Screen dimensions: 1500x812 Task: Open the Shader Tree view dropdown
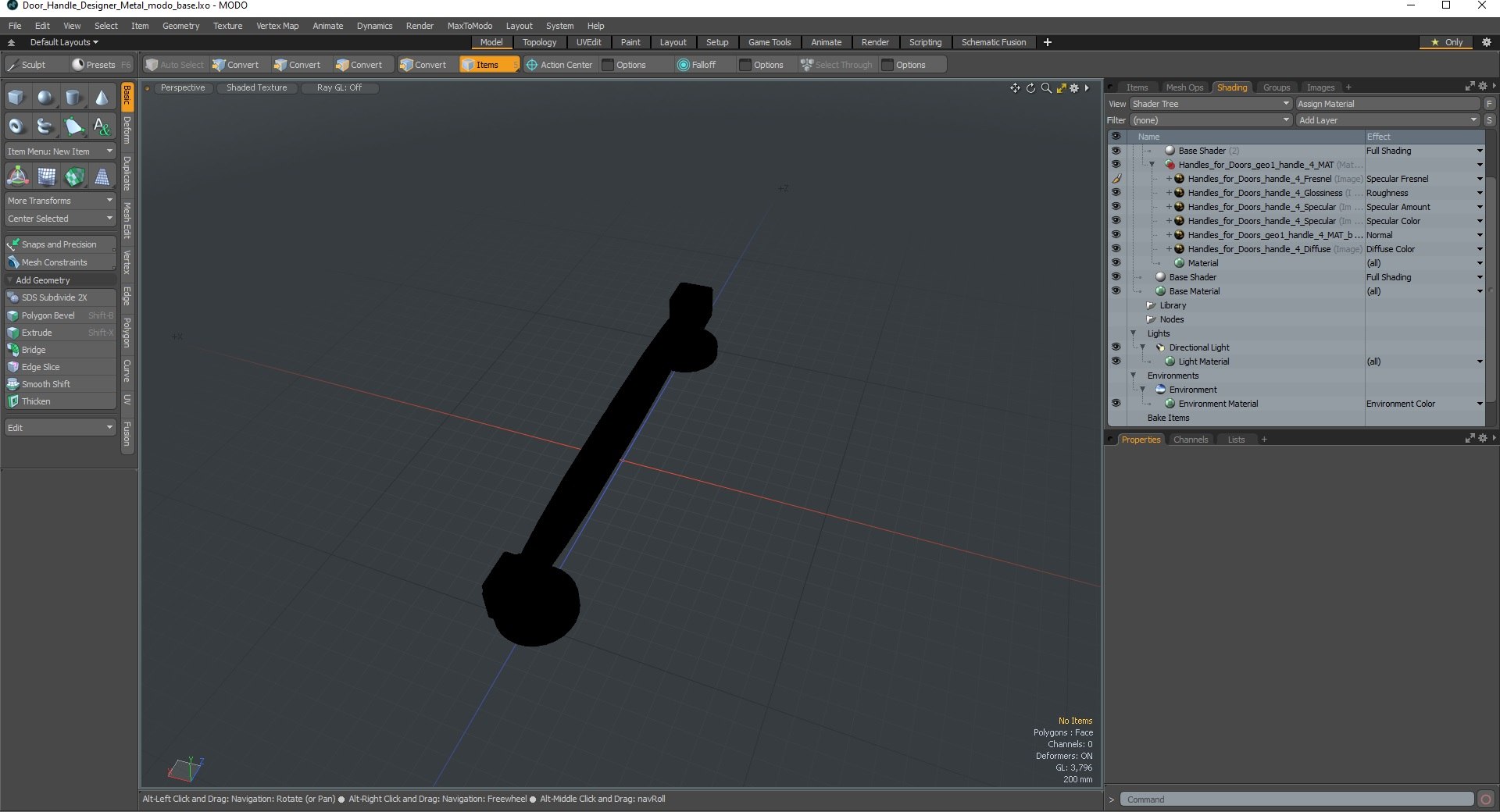coord(1210,104)
